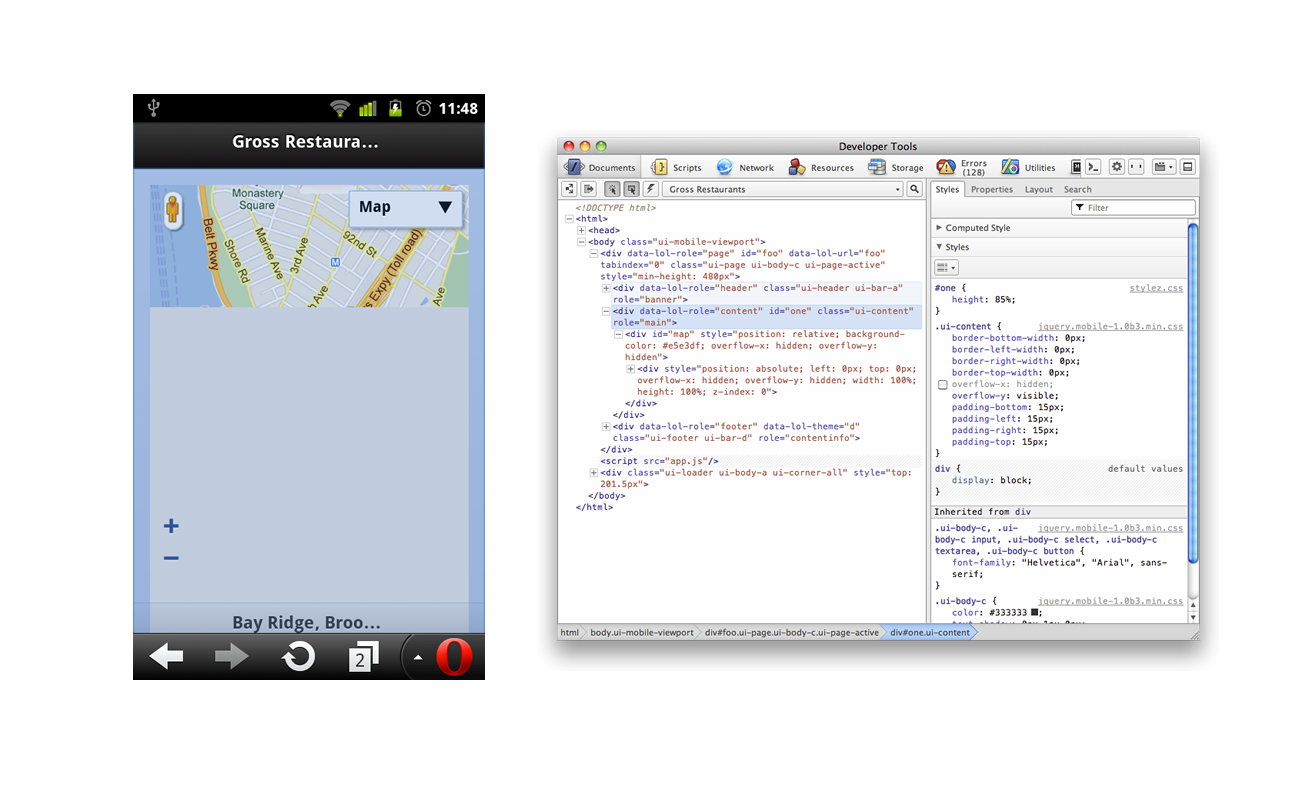Click the magnifying glass search icon
Screen dimensions: 1300x800
(x=914, y=188)
